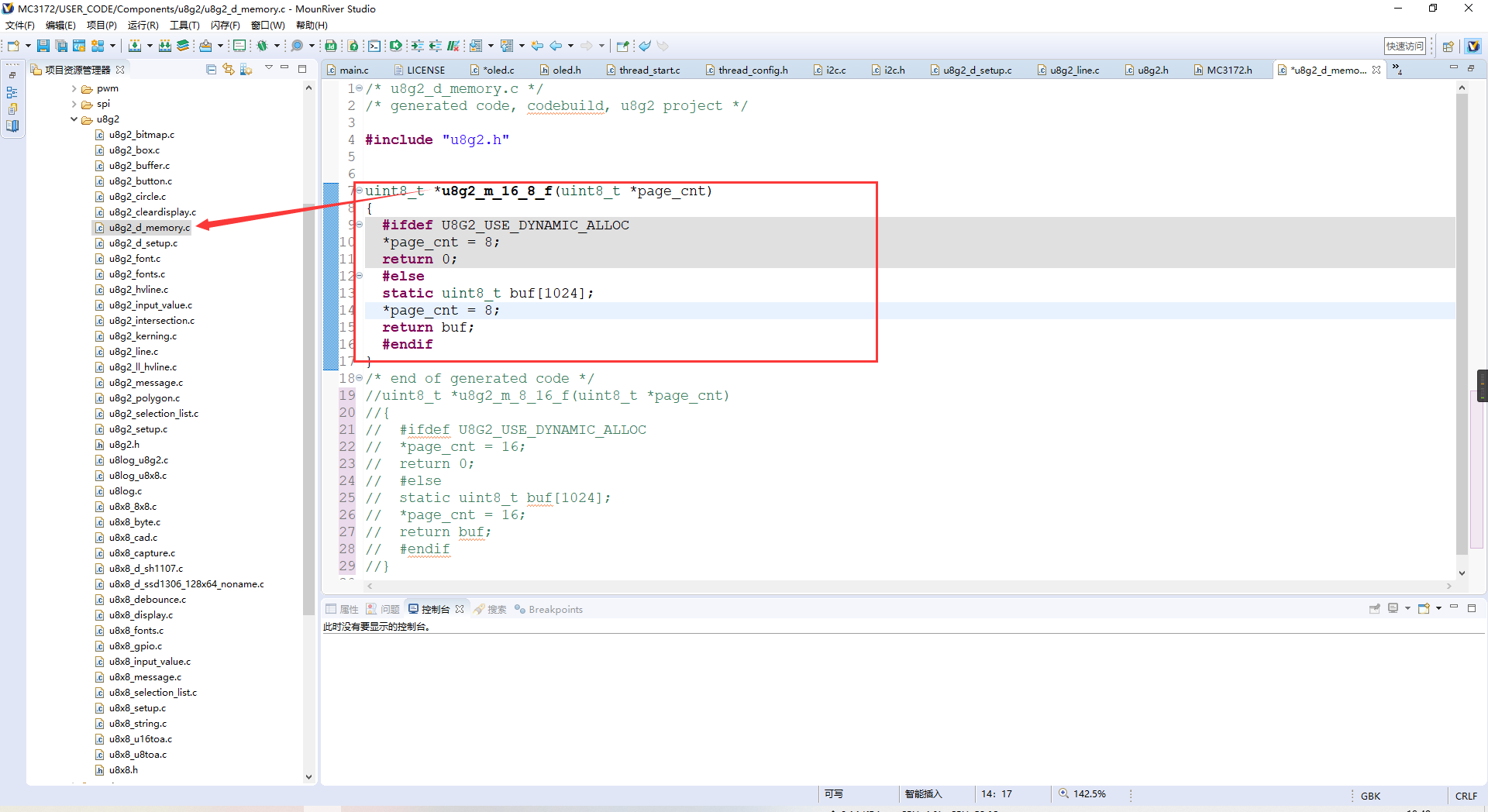This screenshot has width=1488, height=812.
Task: Open the 文件(F) menu
Action: [20, 26]
